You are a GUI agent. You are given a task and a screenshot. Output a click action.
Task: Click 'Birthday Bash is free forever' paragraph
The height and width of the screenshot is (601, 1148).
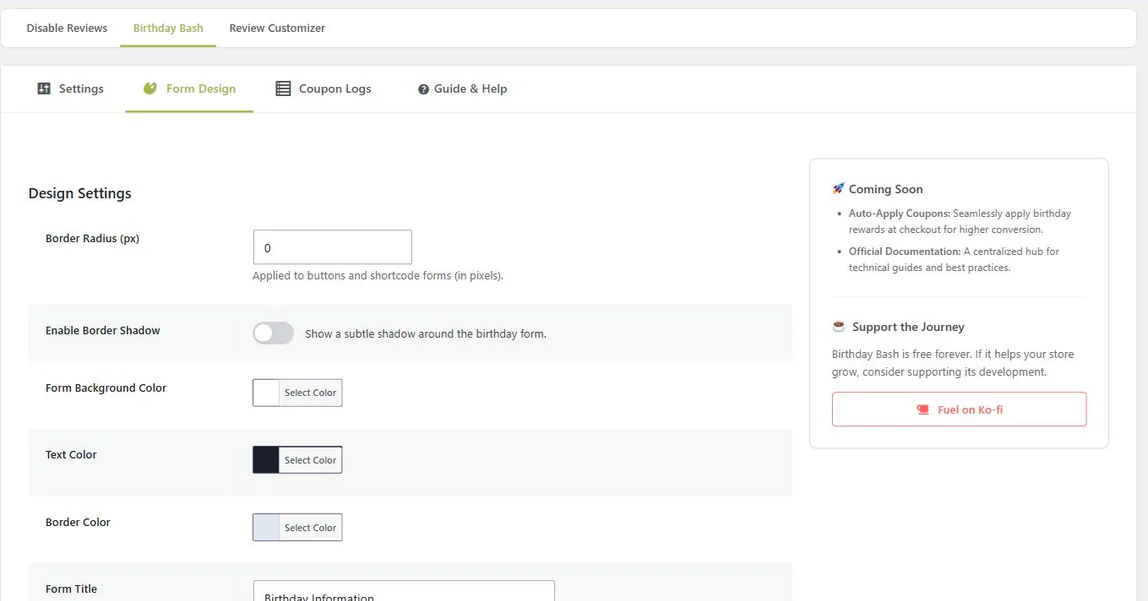[x=953, y=363]
